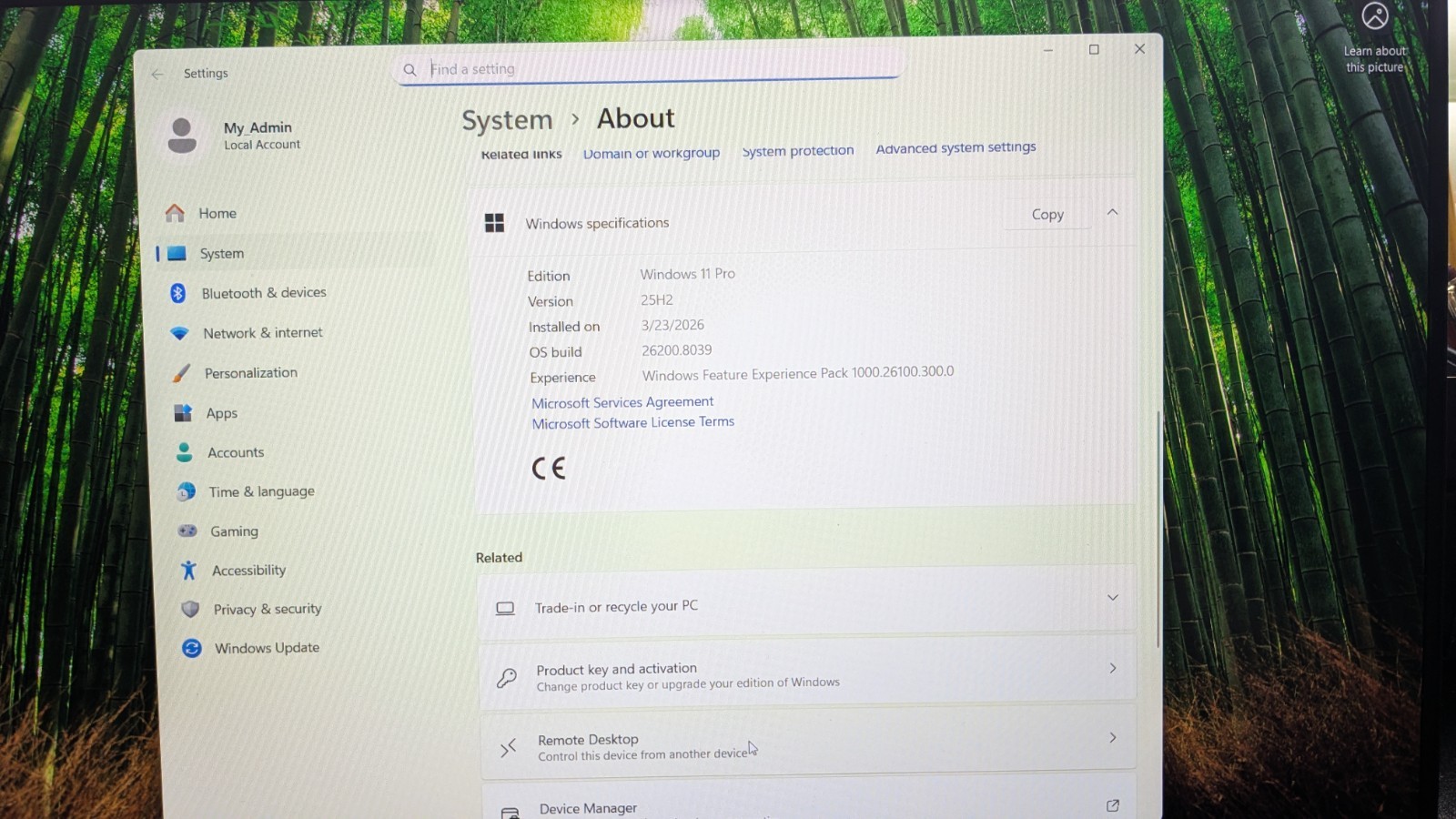The image size is (1456, 819).
Task: Click the Accessibility figure icon
Action: [x=188, y=571]
